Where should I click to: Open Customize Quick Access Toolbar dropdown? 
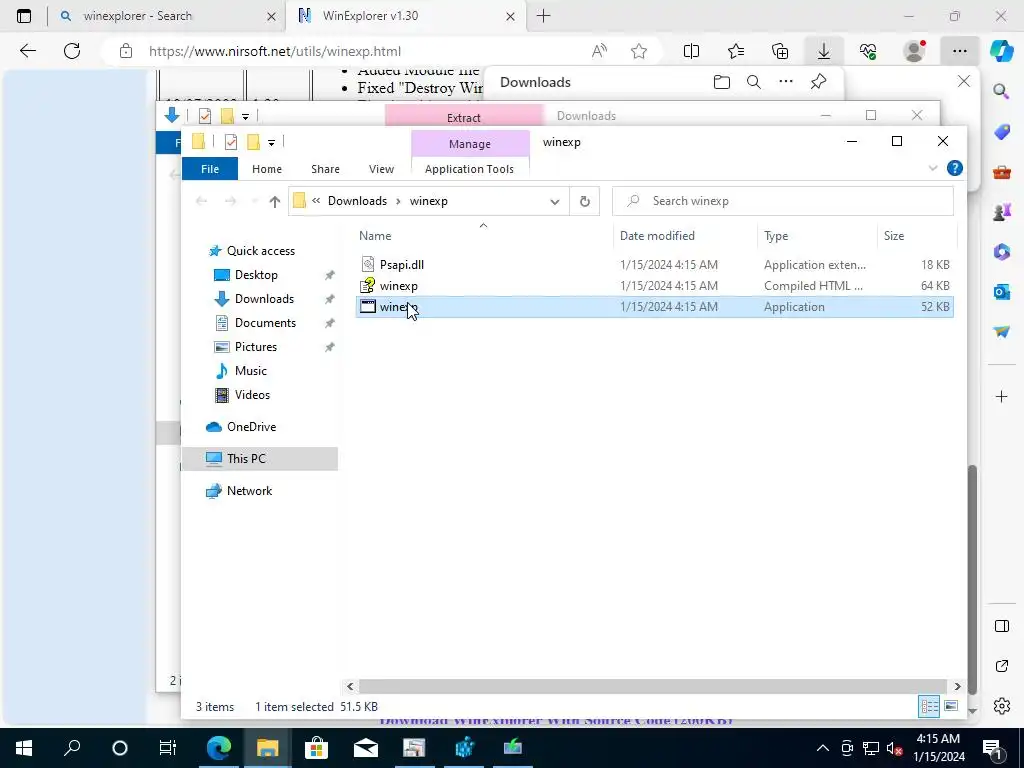[x=271, y=142]
